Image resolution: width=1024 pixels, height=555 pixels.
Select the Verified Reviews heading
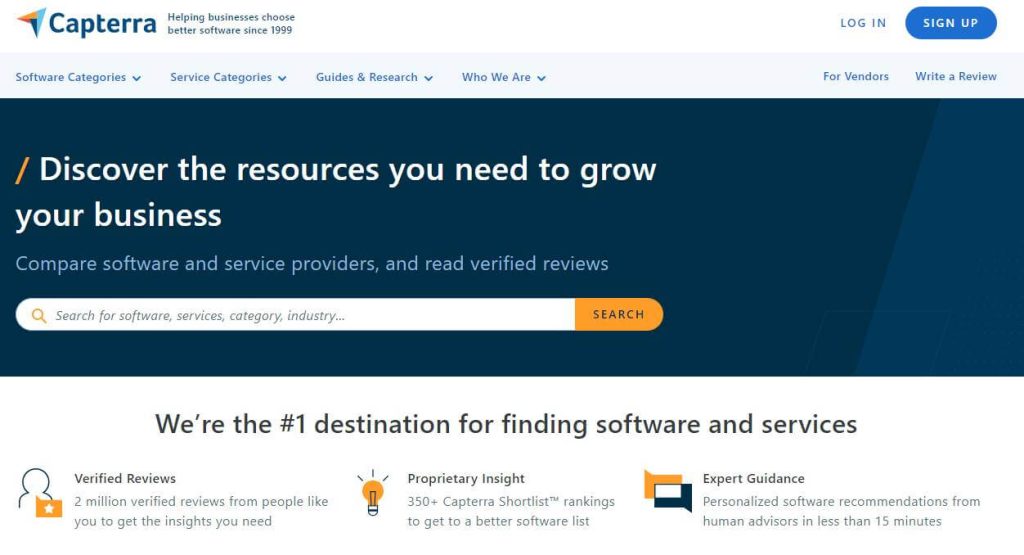125,479
